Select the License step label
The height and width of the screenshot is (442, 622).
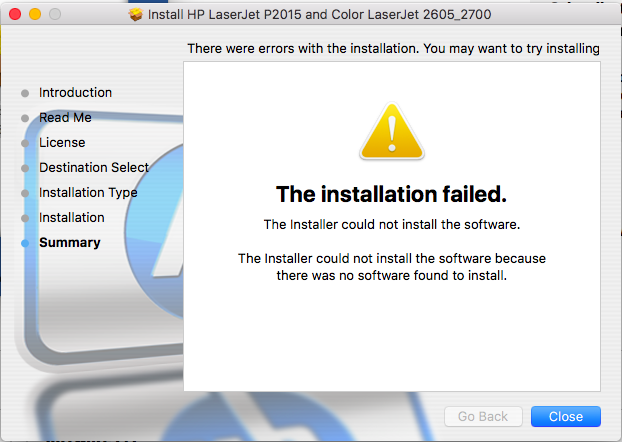[62, 142]
